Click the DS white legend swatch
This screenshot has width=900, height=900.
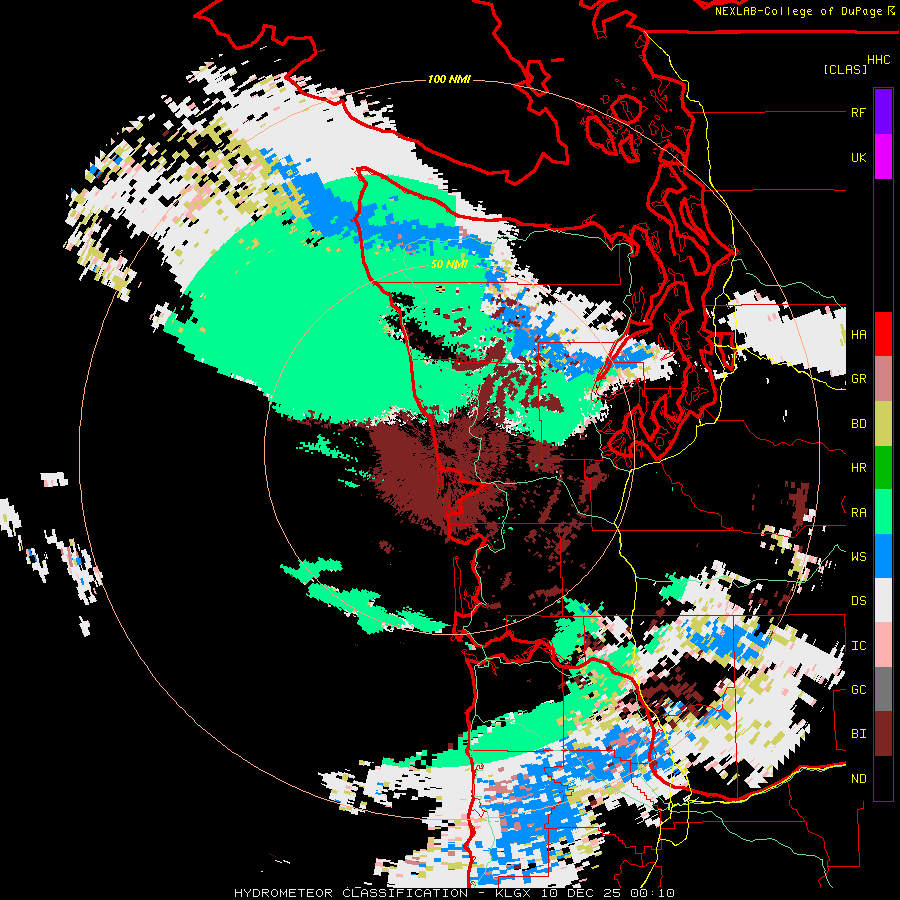click(883, 600)
